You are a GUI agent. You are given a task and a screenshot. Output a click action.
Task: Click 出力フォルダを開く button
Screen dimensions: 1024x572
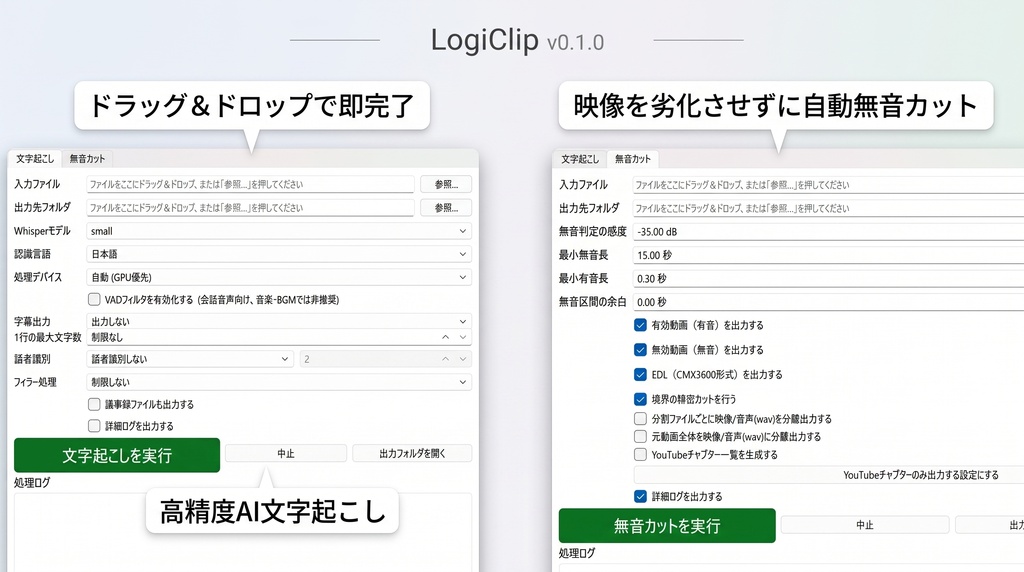tap(412, 453)
